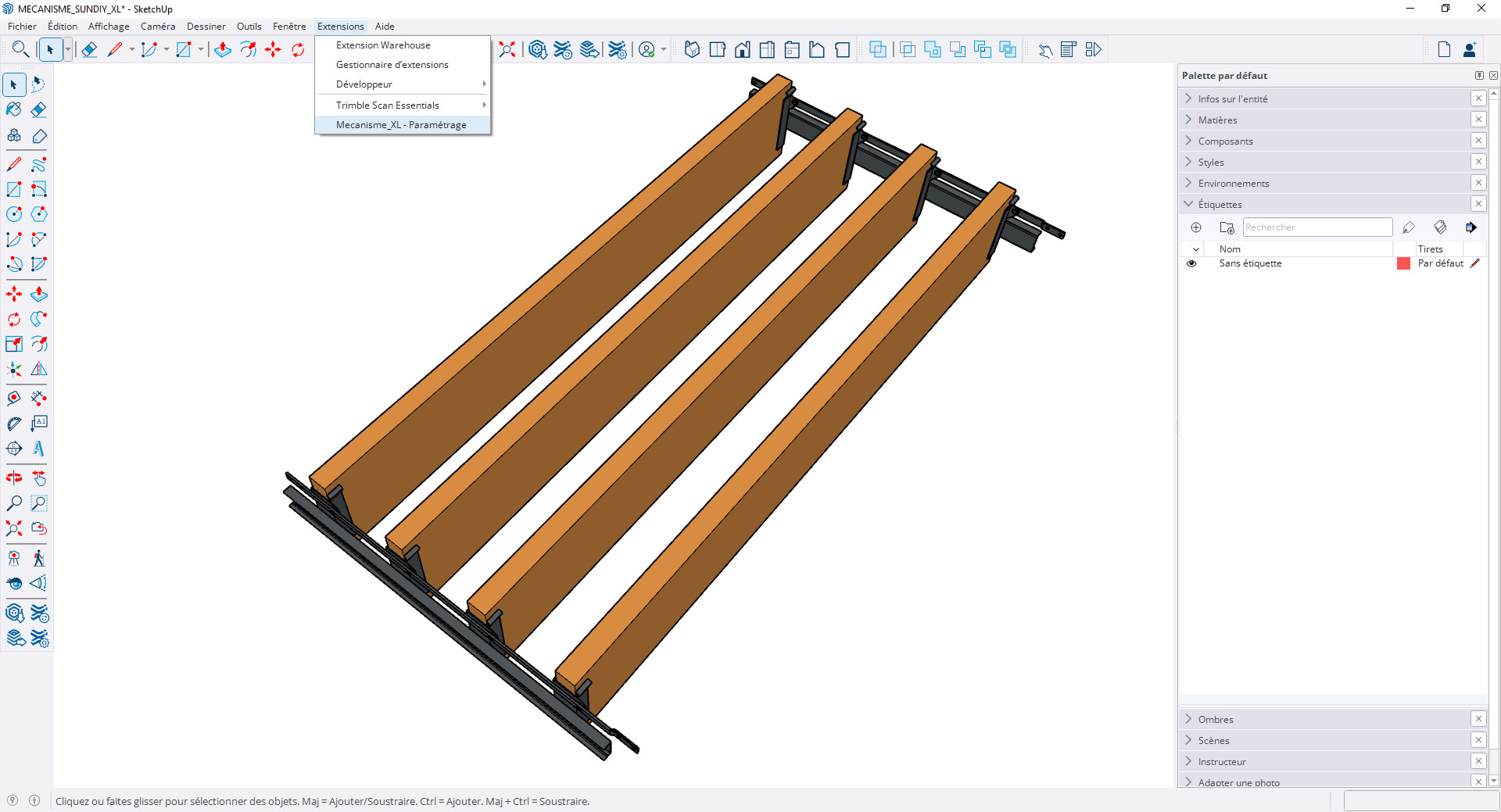Select the Push/Pull tool in top toolbar

[x=223, y=50]
